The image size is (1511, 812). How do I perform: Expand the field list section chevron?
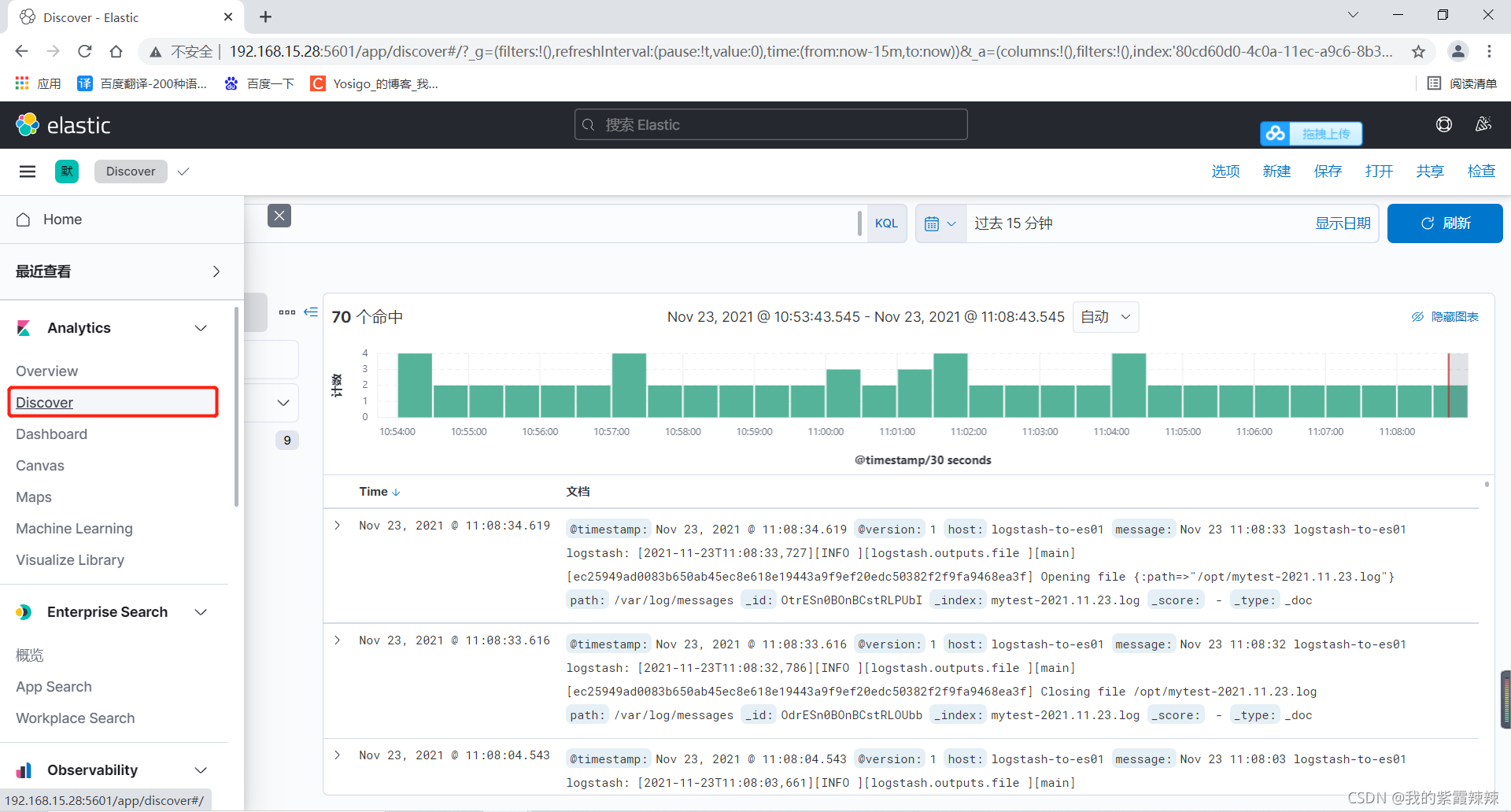283,403
